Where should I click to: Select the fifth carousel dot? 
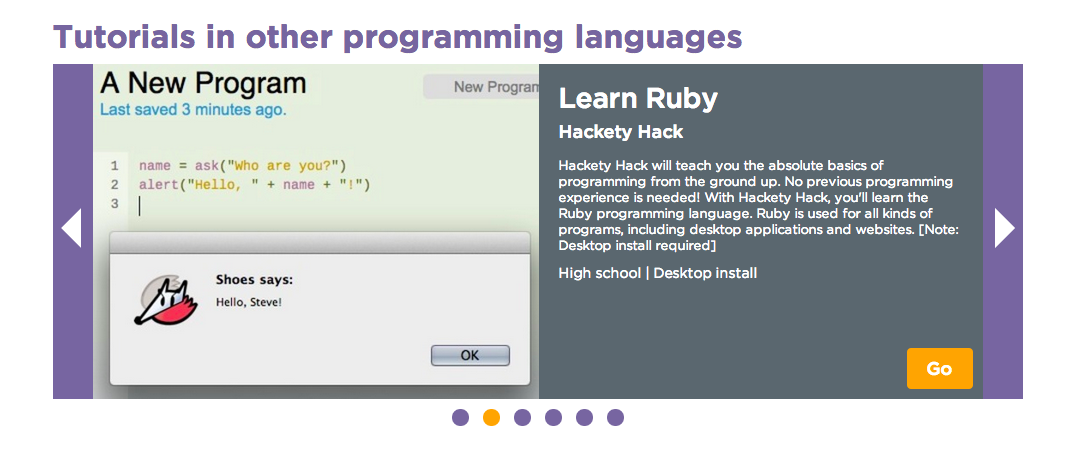coord(584,417)
